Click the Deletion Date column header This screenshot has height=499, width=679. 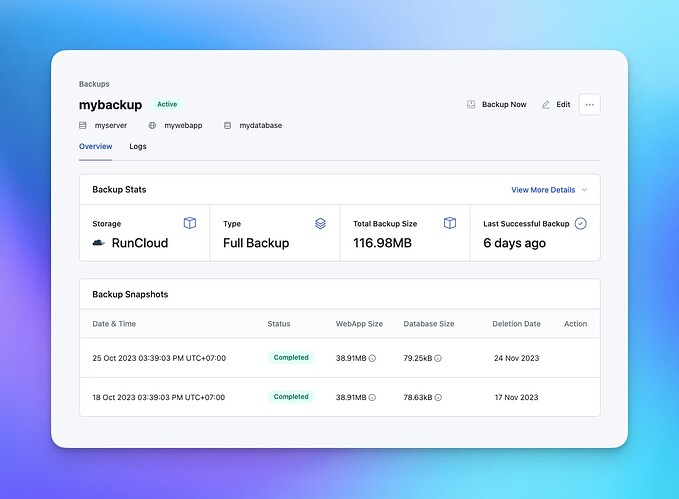pyautogui.click(x=516, y=324)
